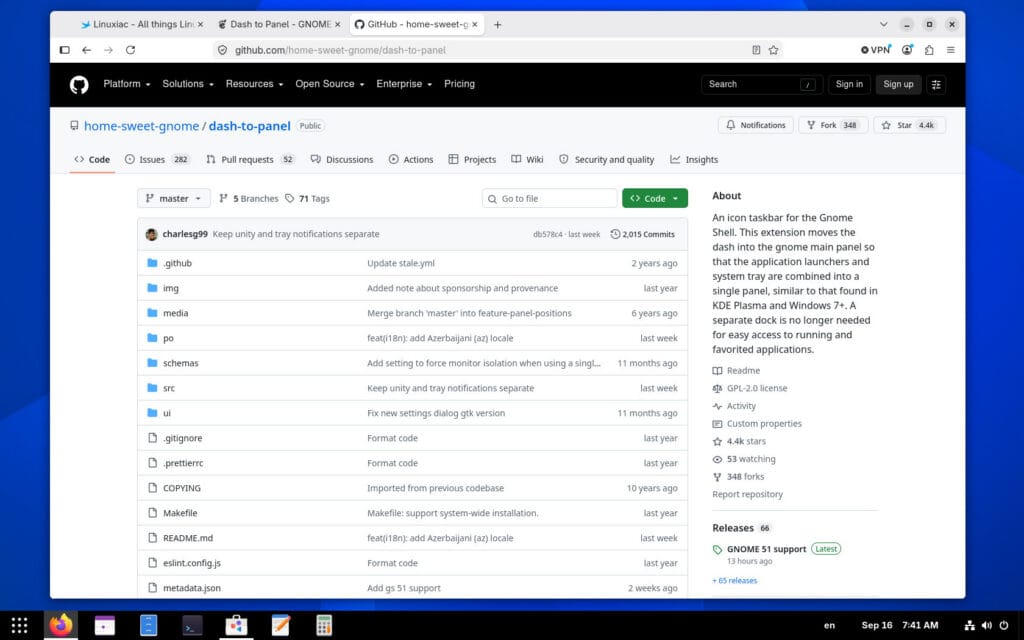Open the Security and quality tab
This screenshot has width=1024, height=640.
[x=606, y=159]
